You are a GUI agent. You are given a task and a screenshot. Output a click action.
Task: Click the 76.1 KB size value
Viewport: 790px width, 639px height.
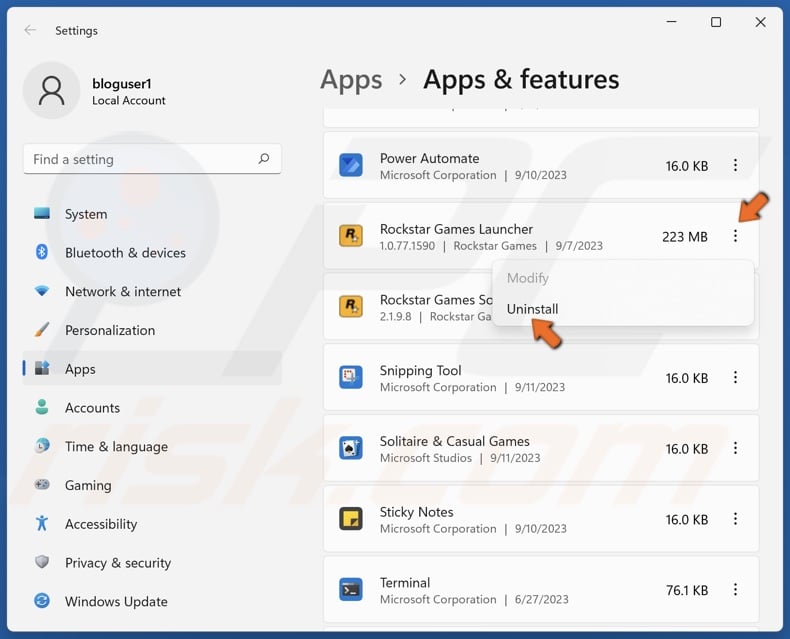click(687, 590)
